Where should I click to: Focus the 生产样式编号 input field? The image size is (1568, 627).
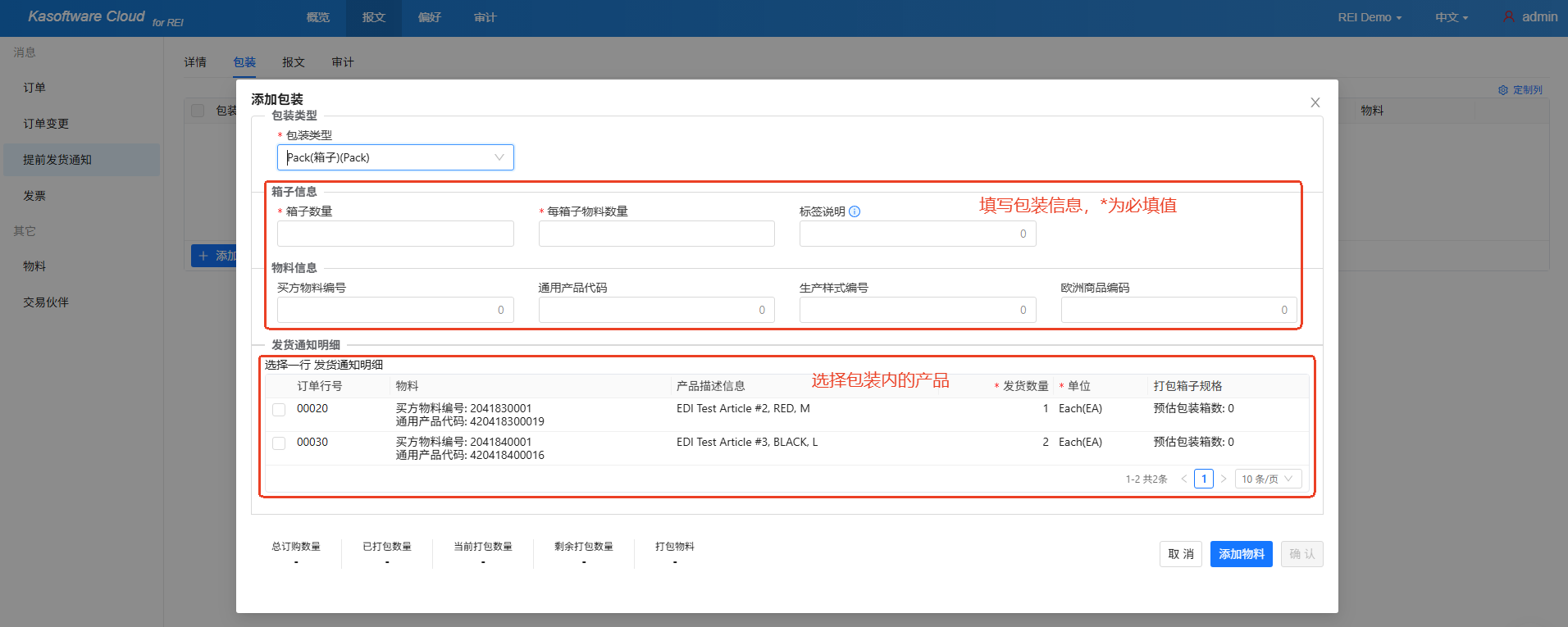point(918,310)
